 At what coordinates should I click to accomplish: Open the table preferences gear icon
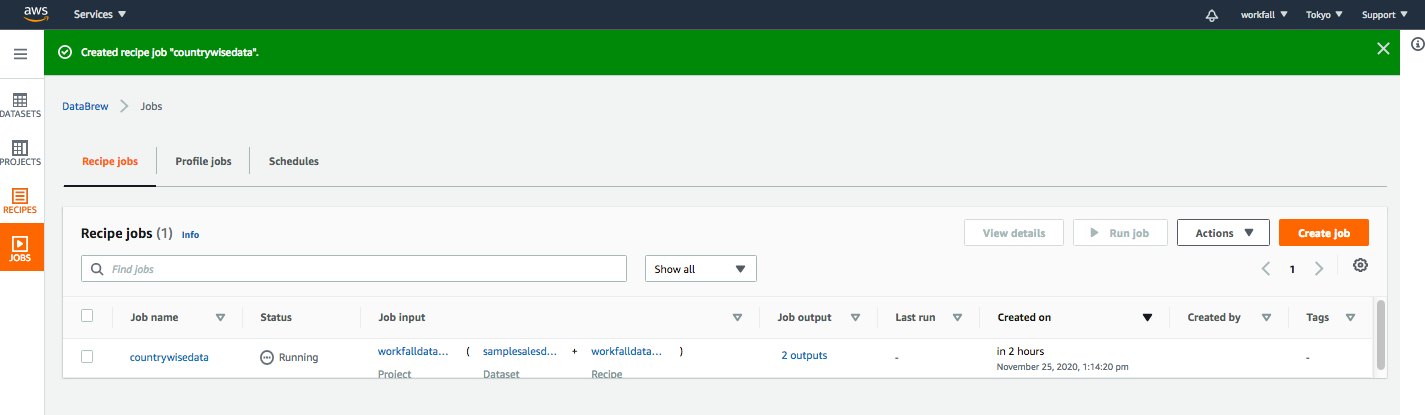click(x=1360, y=265)
